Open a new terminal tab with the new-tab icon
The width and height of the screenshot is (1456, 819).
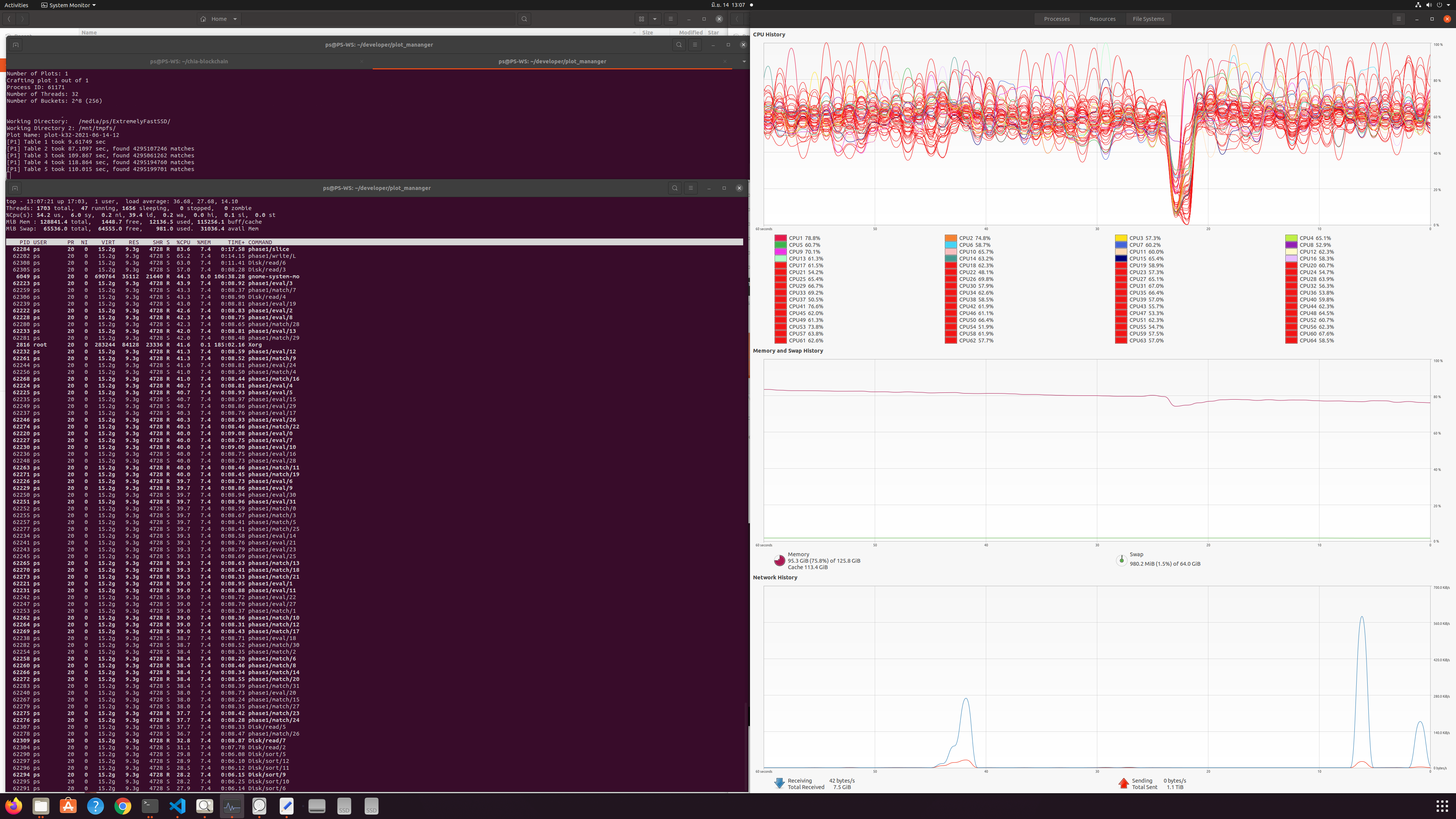[15, 45]
